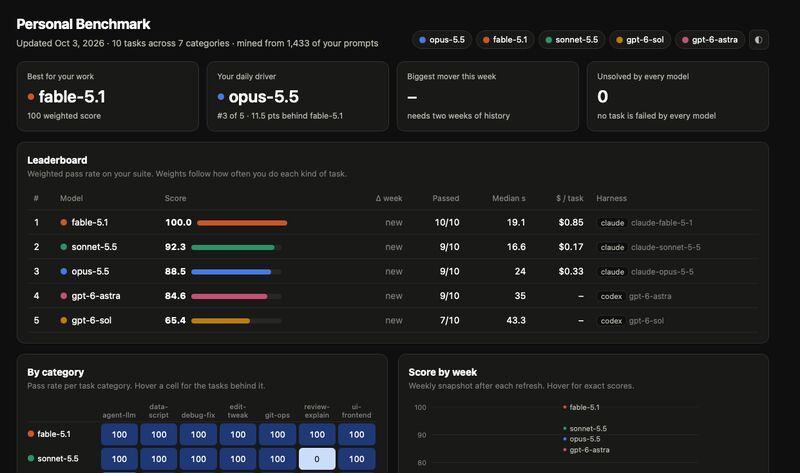
Task: Toggle the opus-5.5 model filter chip
Action: click(x=442, y=40)
